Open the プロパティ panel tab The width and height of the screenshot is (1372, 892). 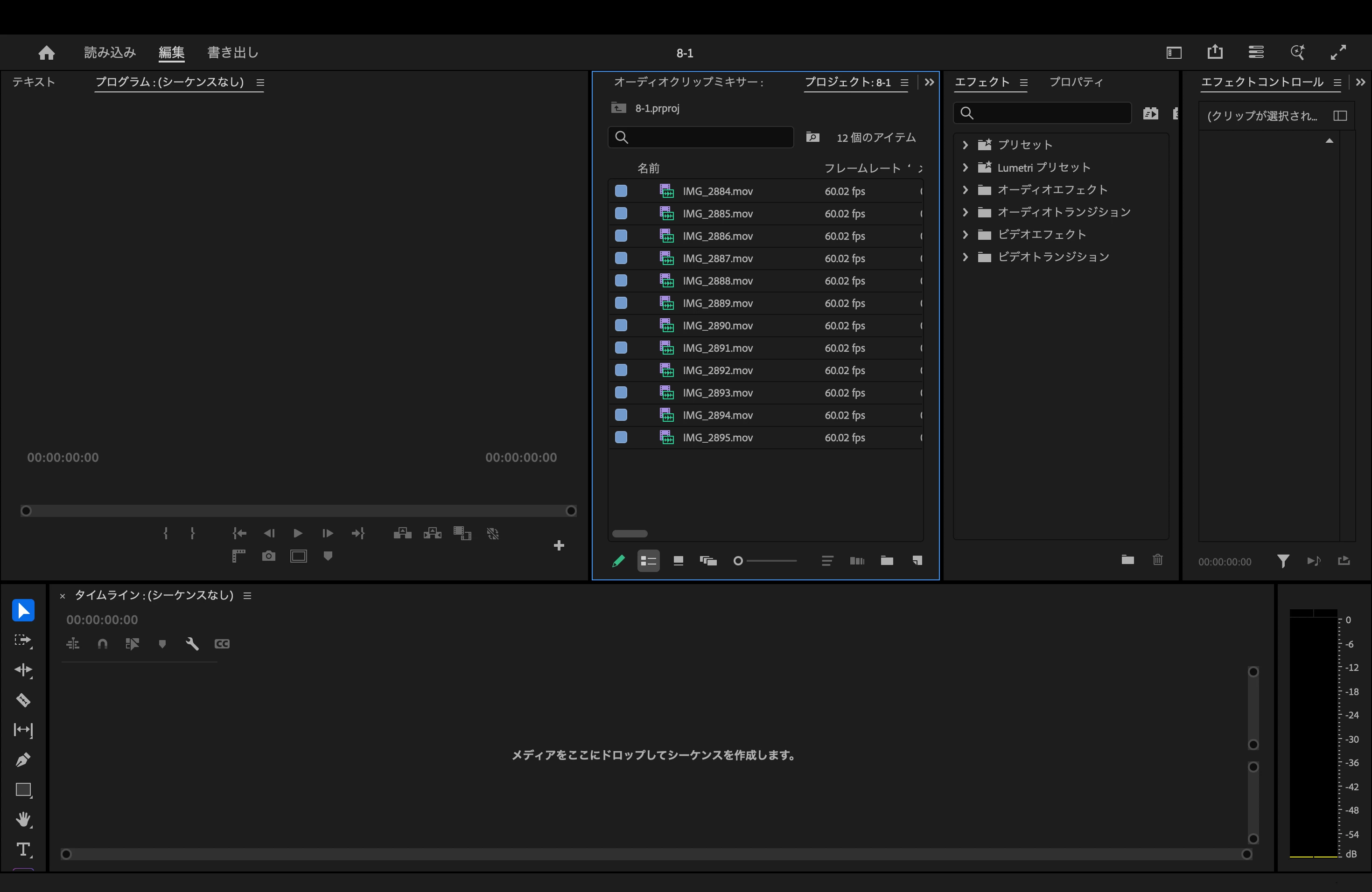(1076, 82)
